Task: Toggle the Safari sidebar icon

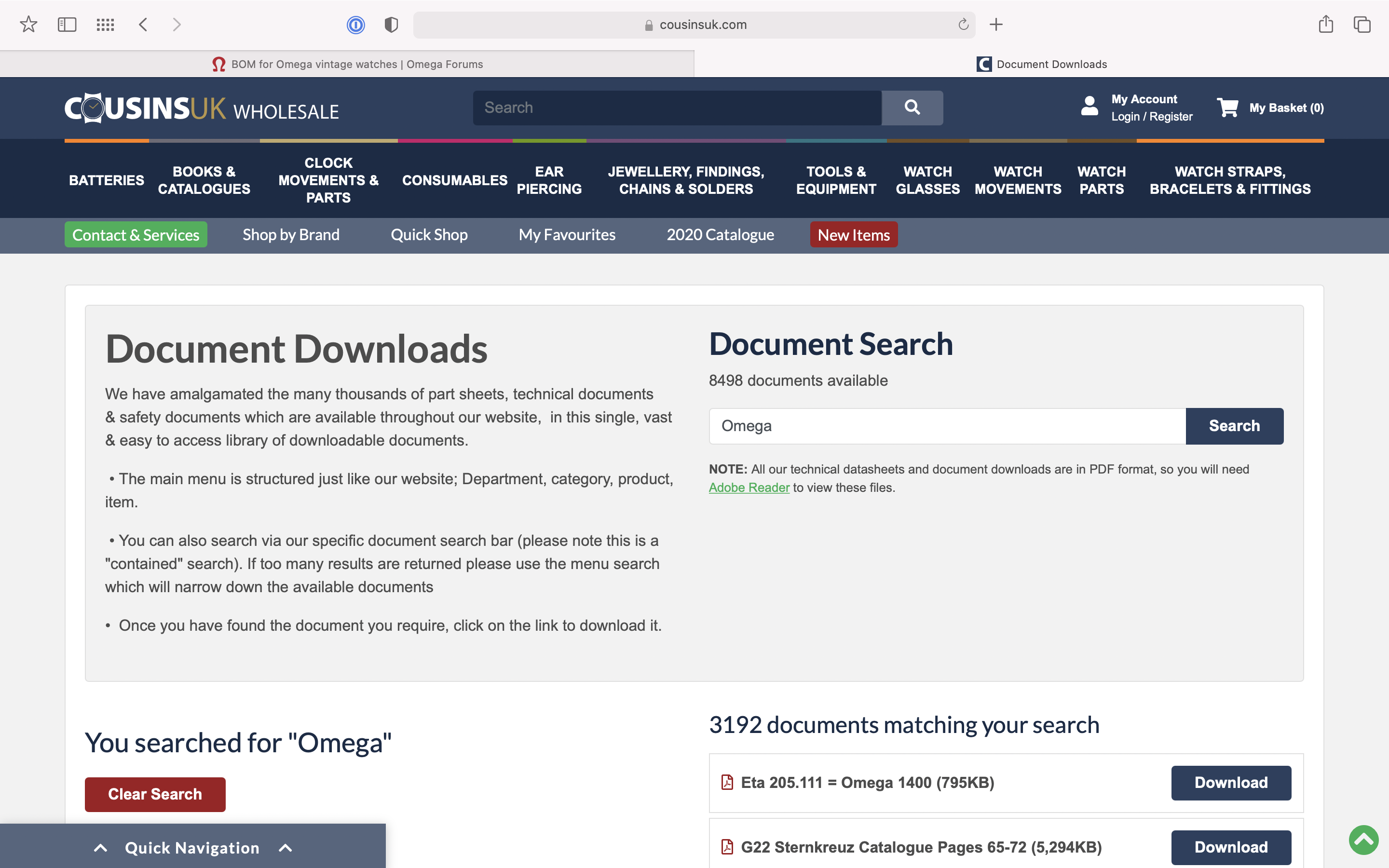Action: pyautogui.click(x=67, y=24)
